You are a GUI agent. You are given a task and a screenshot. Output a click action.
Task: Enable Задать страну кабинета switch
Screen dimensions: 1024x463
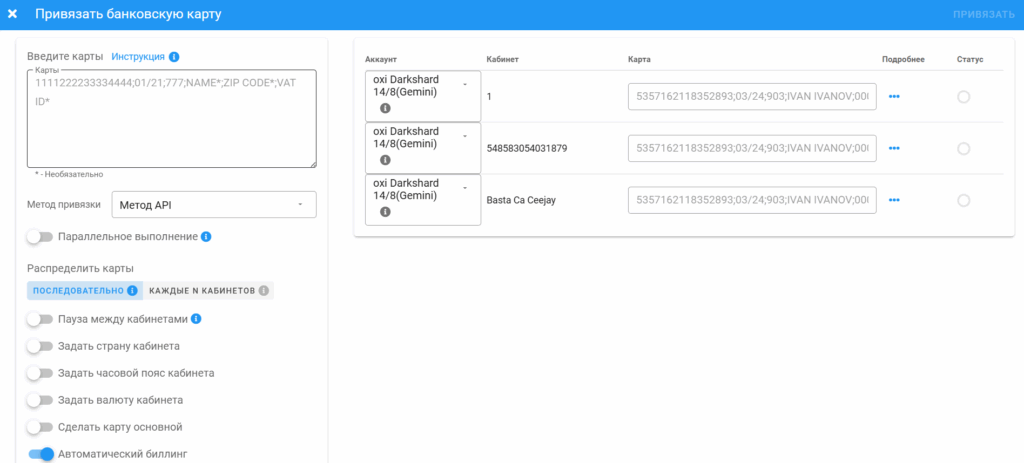pyautogui.click(x=40, y=346)
